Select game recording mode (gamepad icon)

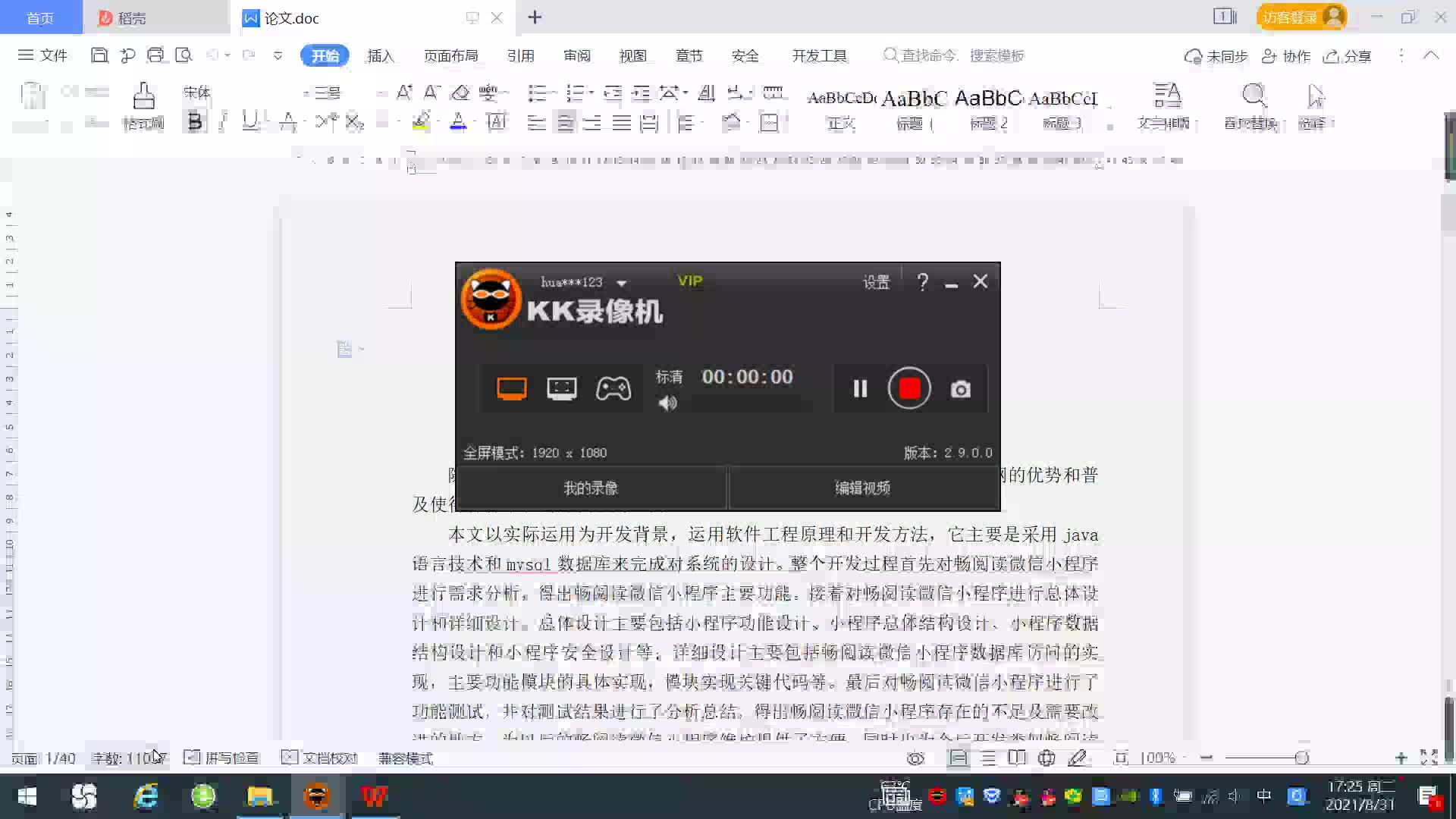pos(613,388)
